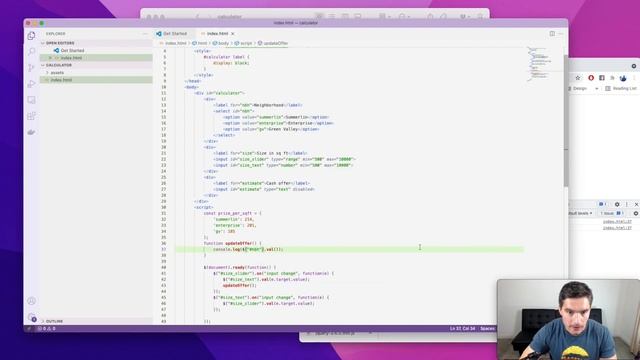The image size is (640, 360).
Task: Open DevTools settings gear icon
Action: [x=617, y=204]
